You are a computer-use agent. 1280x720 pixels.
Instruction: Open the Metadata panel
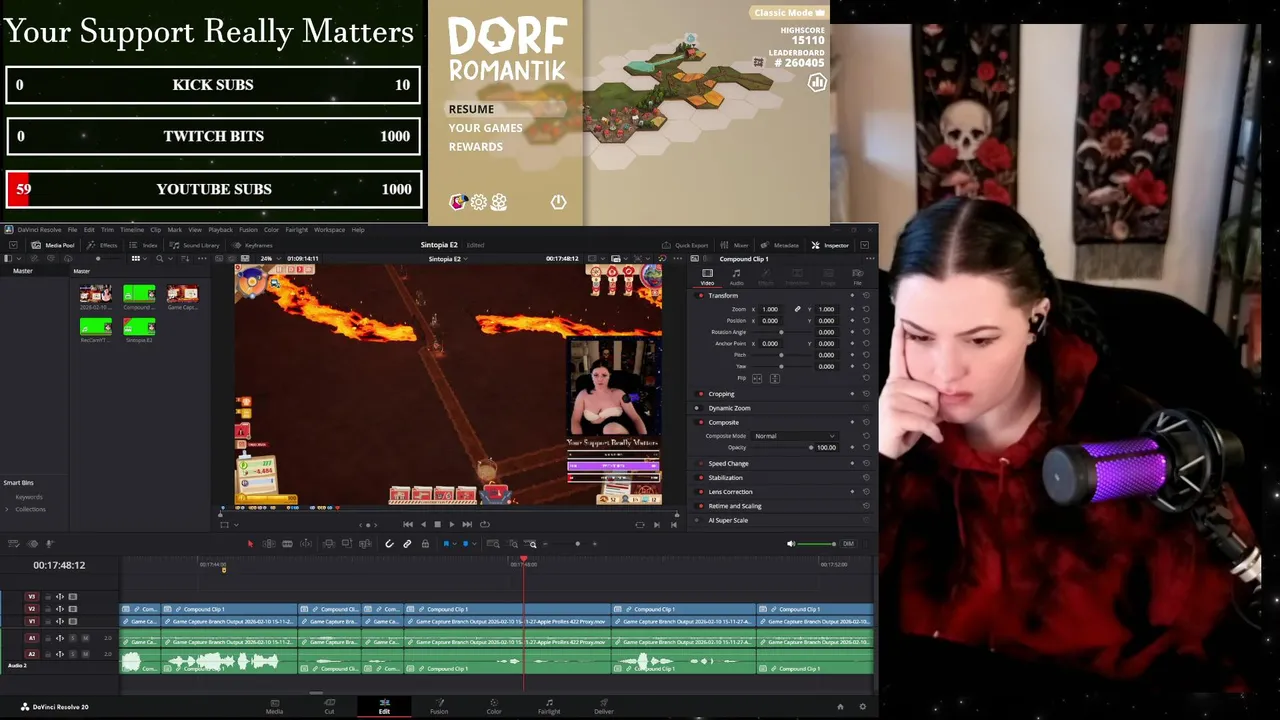780,245
